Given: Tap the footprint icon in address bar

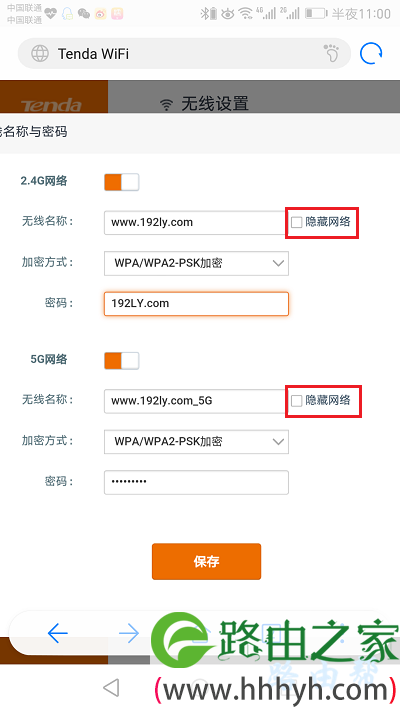Looking at the screenshot, I should click(332, 53).
